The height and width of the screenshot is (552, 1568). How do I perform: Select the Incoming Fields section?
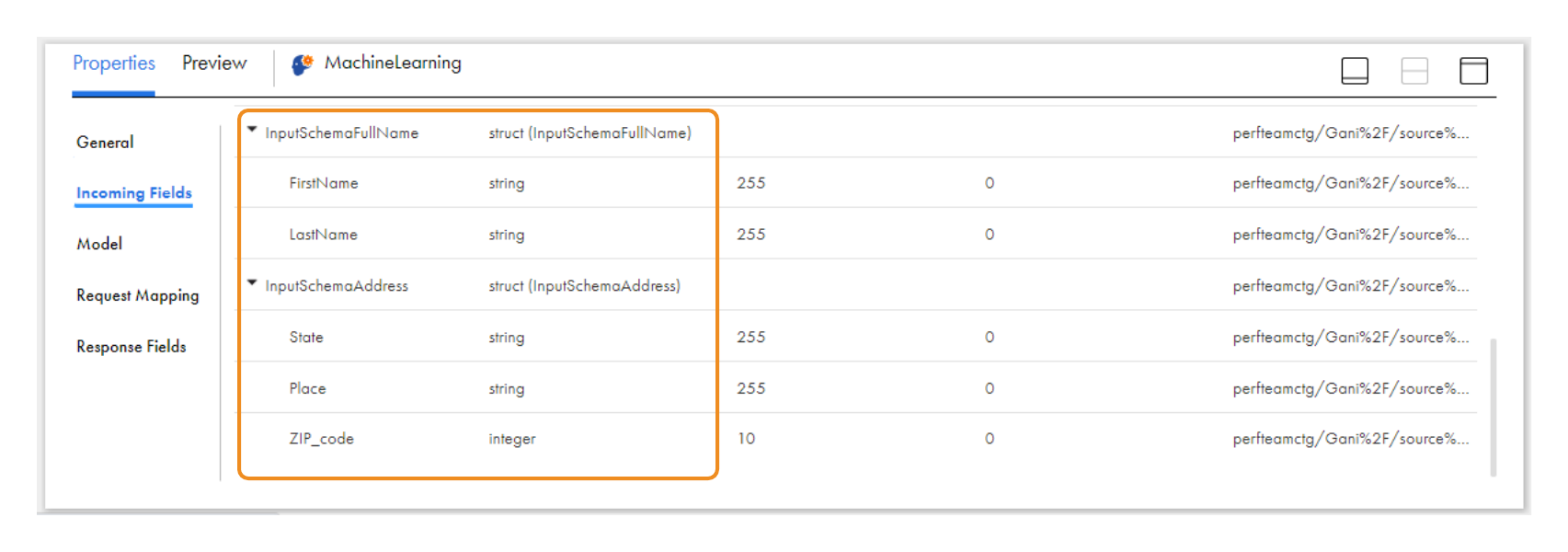pyautogui.click(x=134, y=193)
